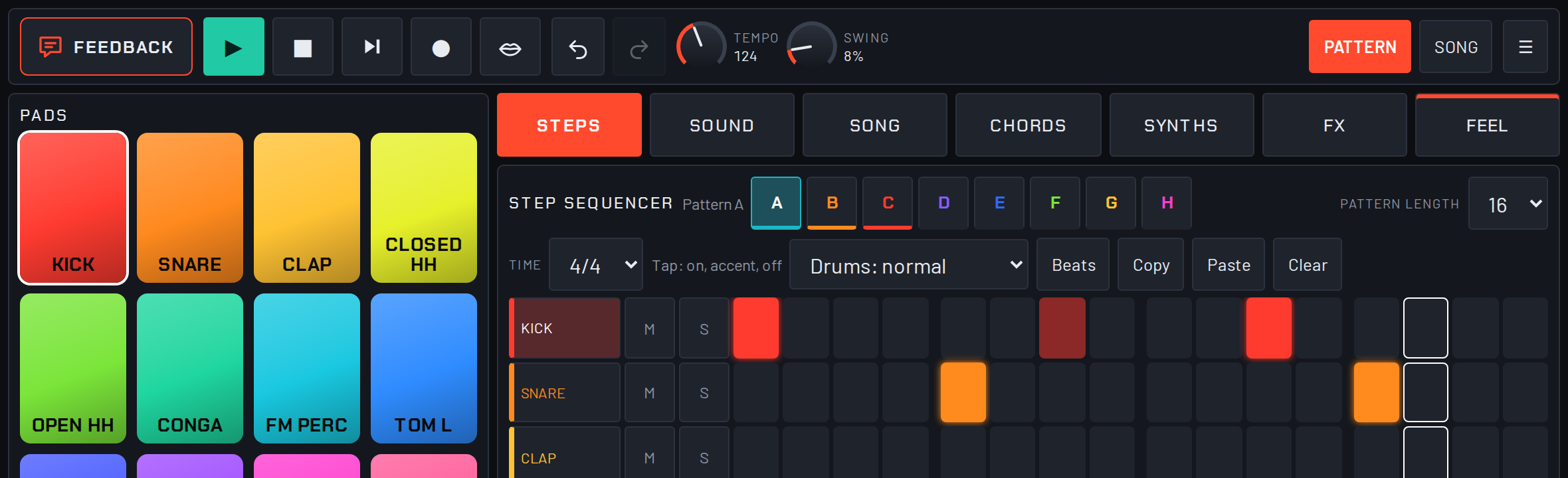Open the Song tab beside Sound
Screen dimensions: 1568x478
pos(875,125)
